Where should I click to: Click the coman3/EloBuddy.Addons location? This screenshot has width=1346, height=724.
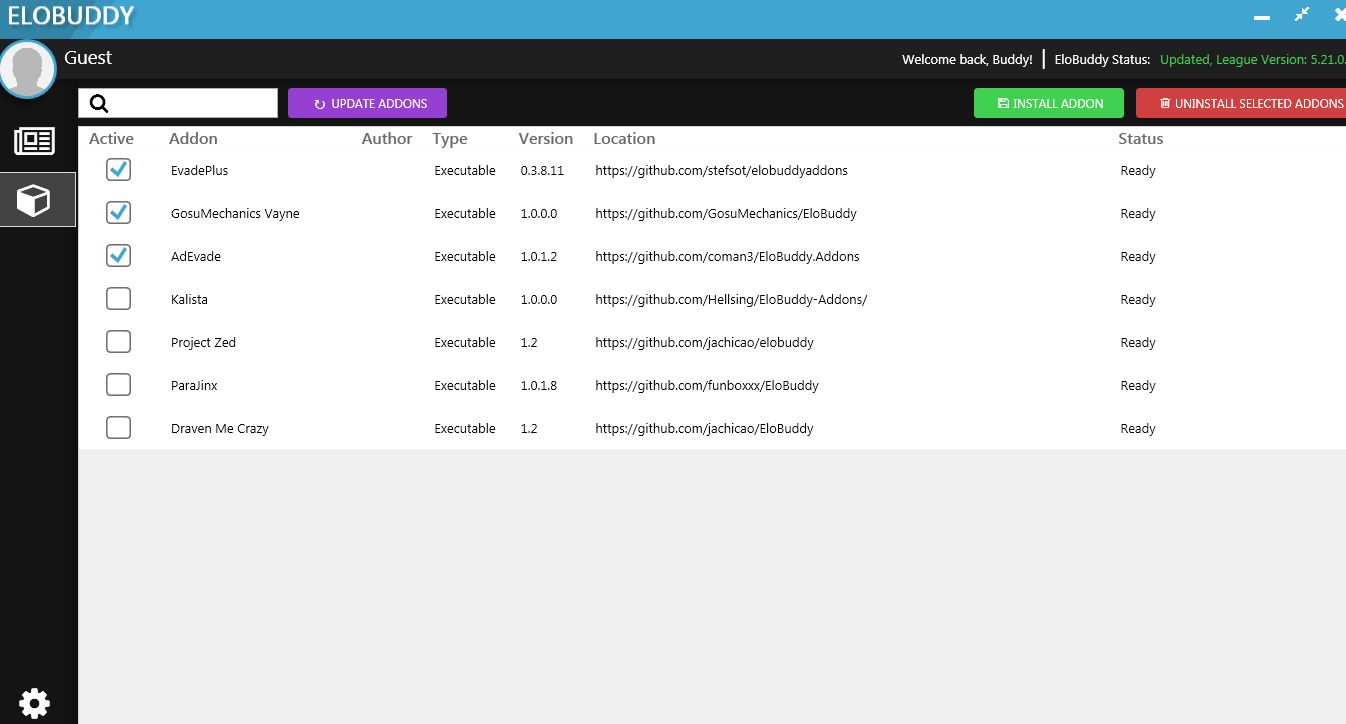727,257
